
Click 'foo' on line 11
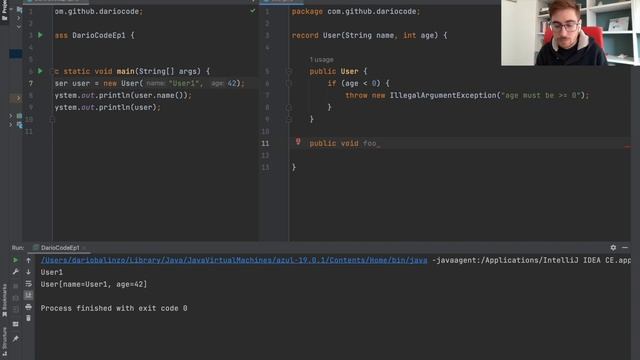click(x=369, y=143)
